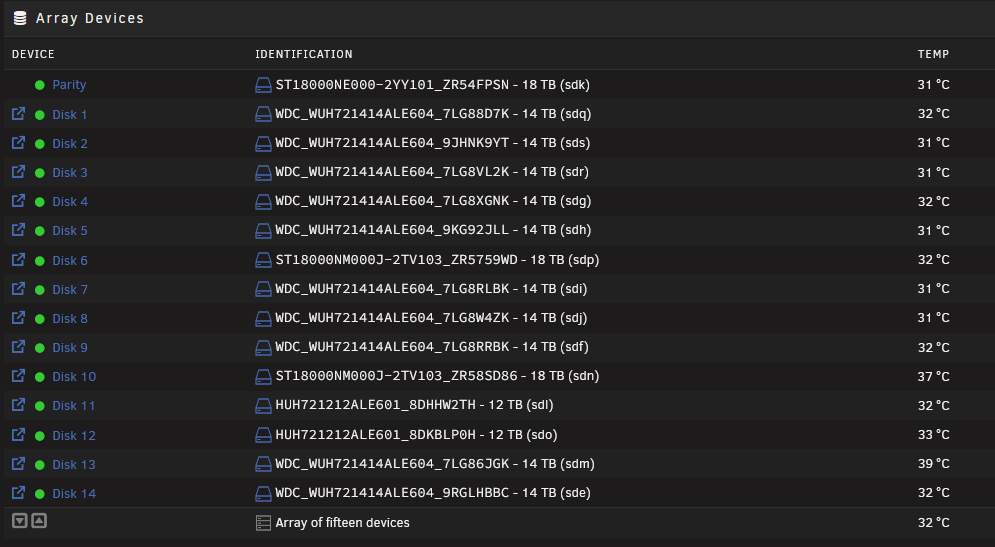Click the green status indicator of Disk 13
The height and width of the screenshot is (547, 995).
[x=40, y=465]
